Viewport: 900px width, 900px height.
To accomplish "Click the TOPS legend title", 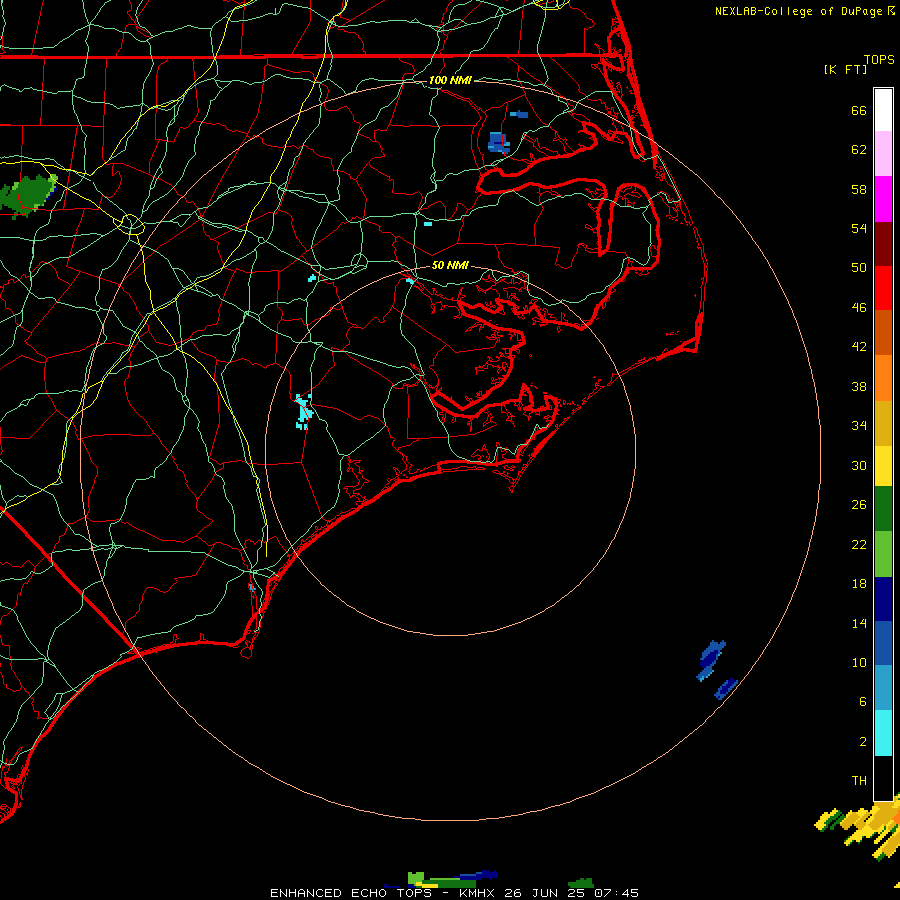I will [879, 59].
